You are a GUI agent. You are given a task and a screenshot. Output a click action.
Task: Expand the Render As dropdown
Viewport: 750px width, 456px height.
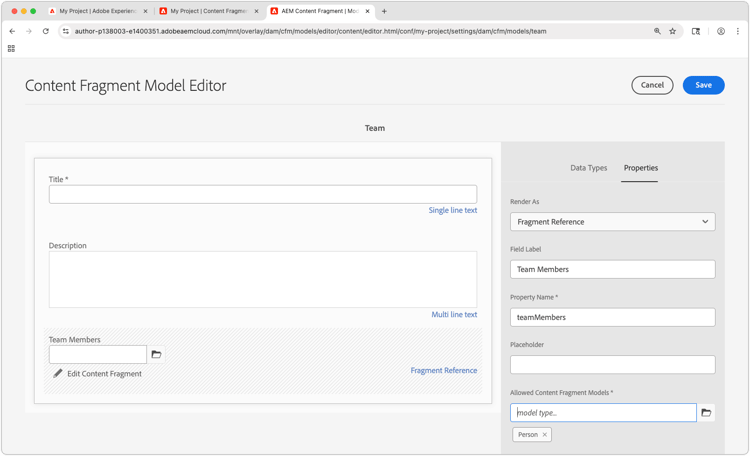coord(612,222)
